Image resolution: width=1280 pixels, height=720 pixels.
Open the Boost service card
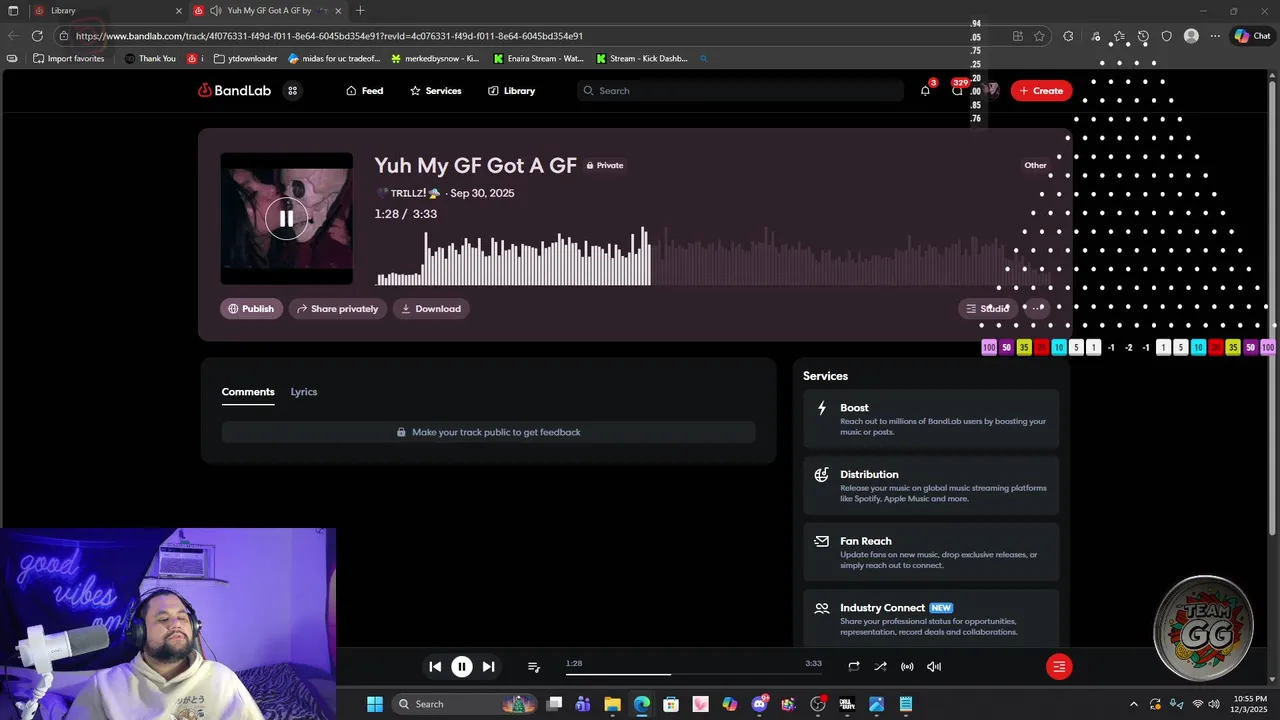coord(931,419)
